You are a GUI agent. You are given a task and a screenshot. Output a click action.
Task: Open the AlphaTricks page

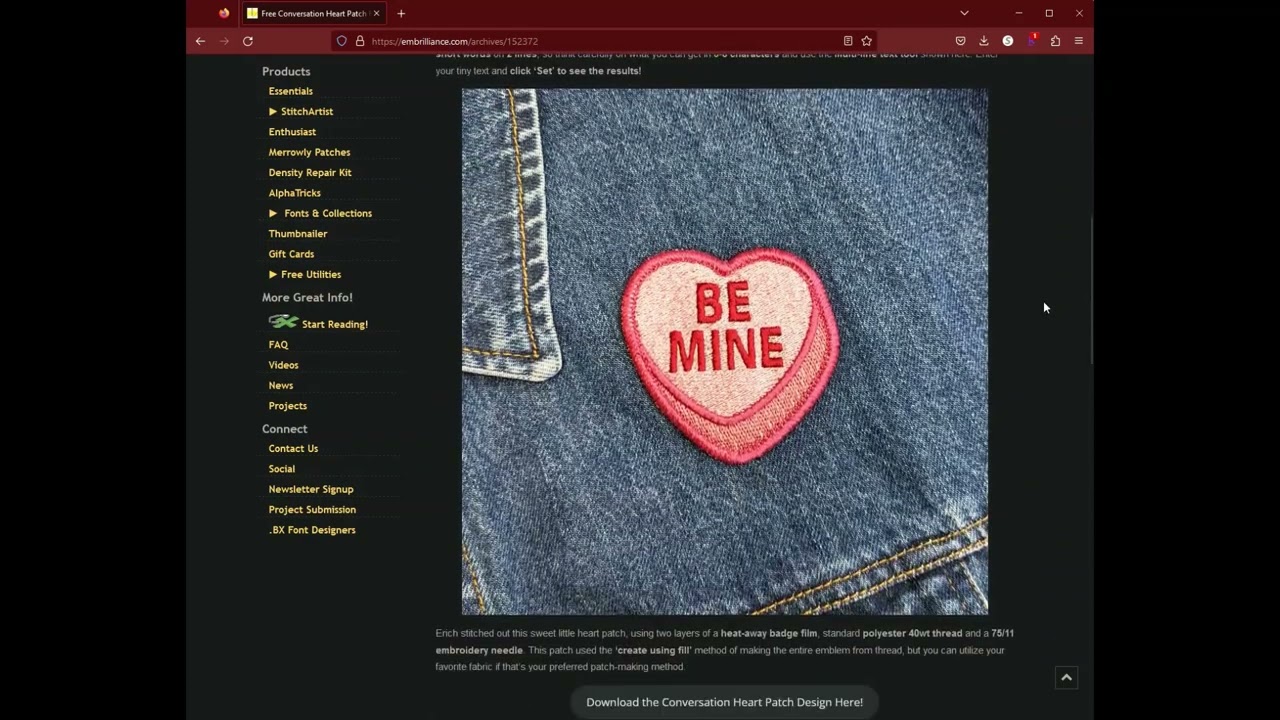tap(294, 193)
